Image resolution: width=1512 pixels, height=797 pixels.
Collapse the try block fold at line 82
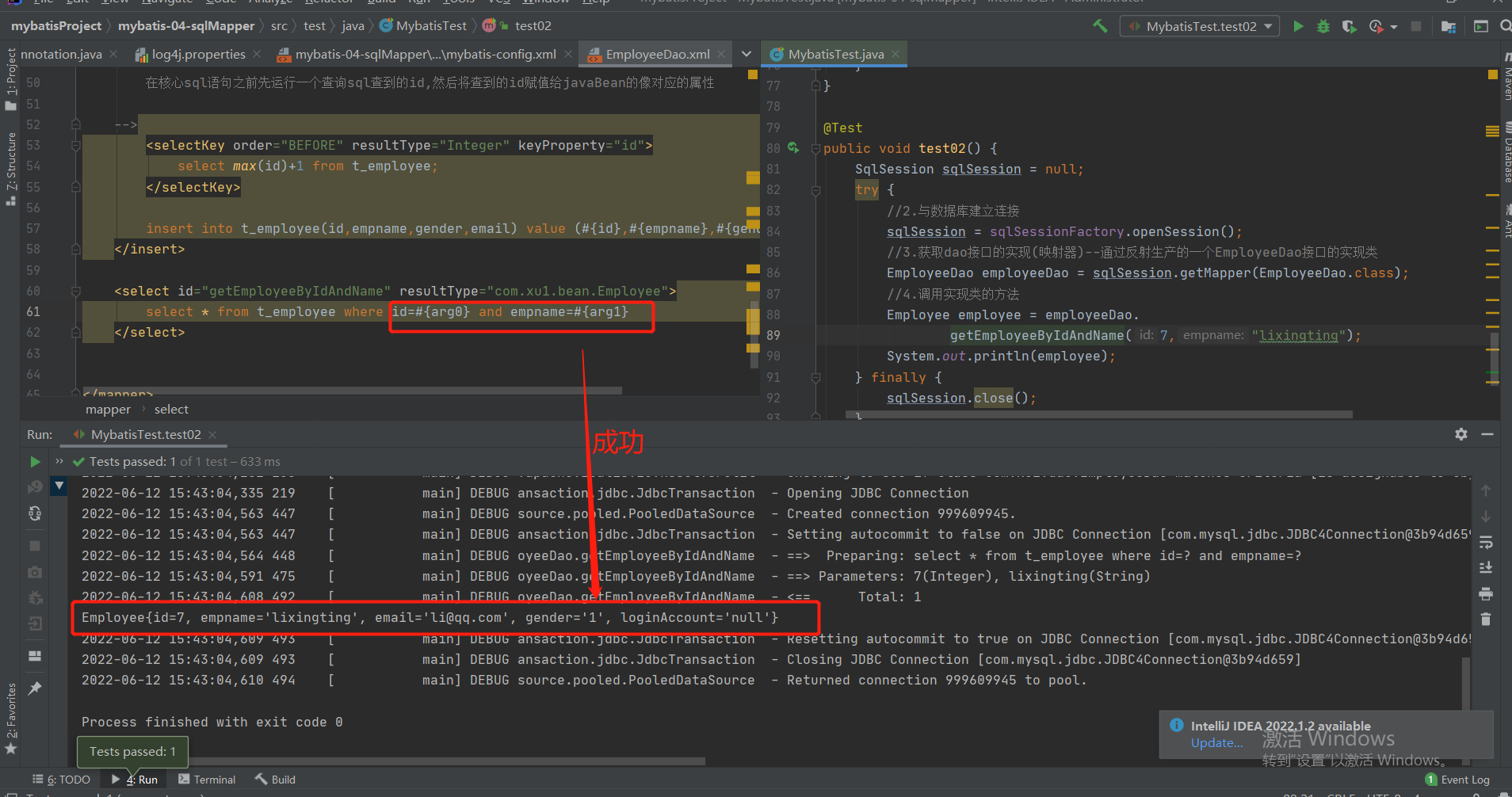click(x=815, y=190)
